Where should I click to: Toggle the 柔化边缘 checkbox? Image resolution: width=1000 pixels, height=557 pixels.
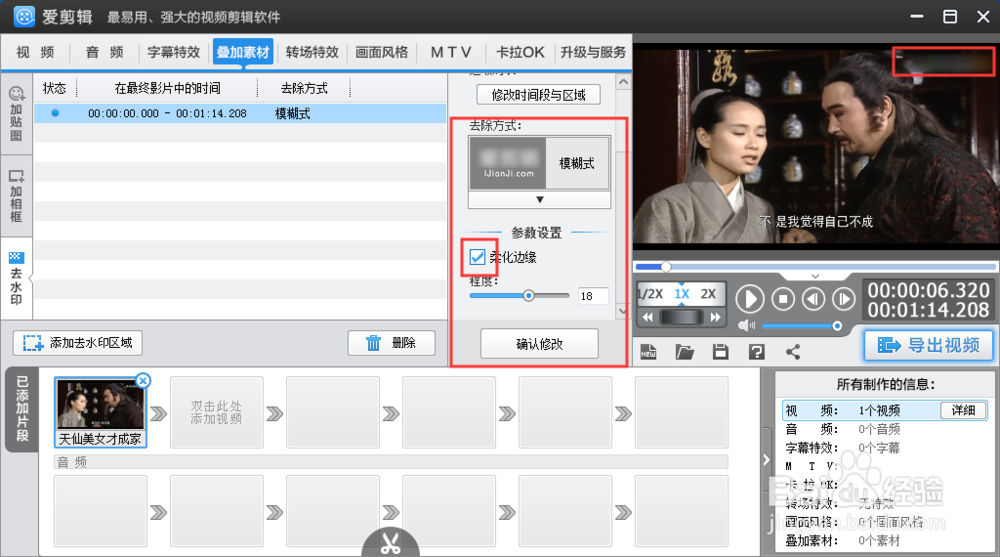click(477, 257)
